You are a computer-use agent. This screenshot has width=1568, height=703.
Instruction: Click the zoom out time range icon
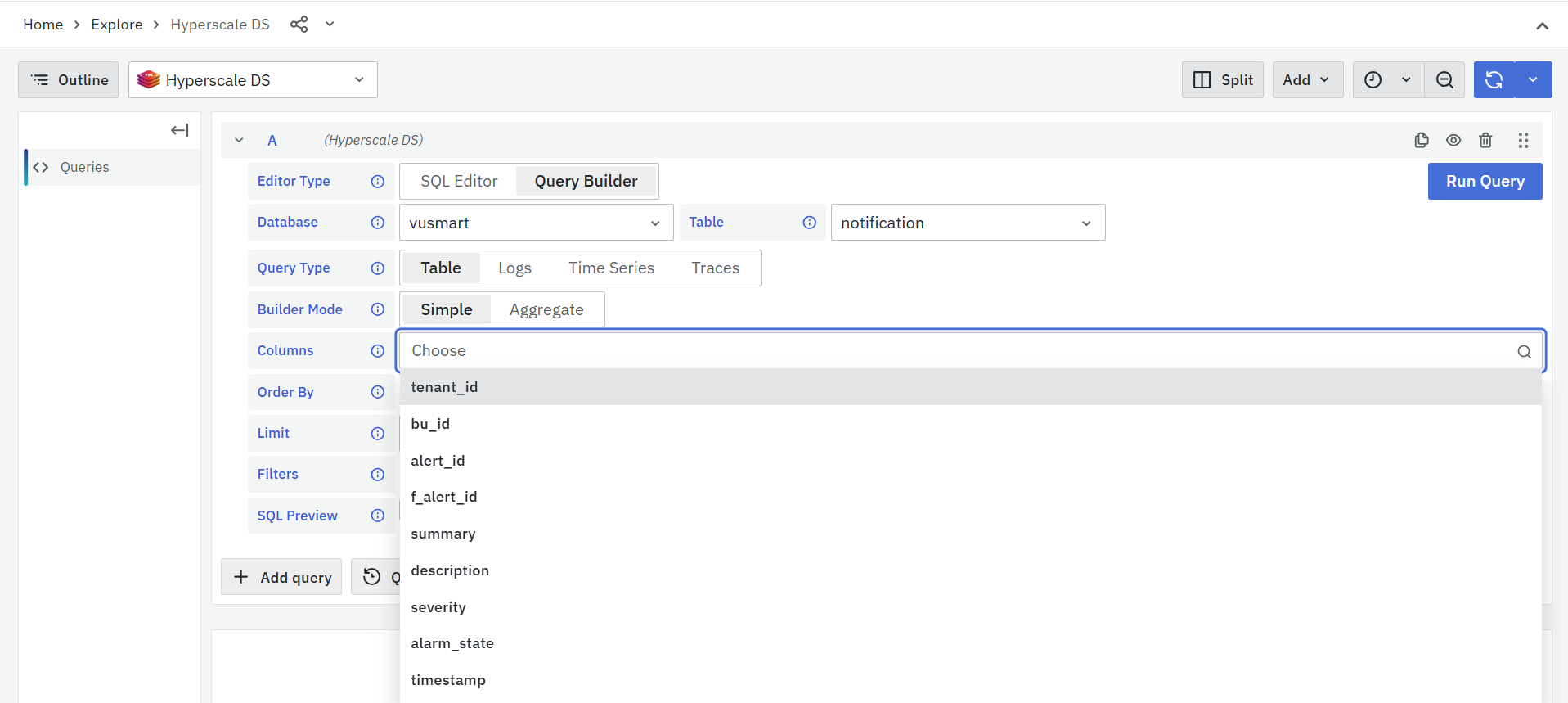coord(1444,80)
